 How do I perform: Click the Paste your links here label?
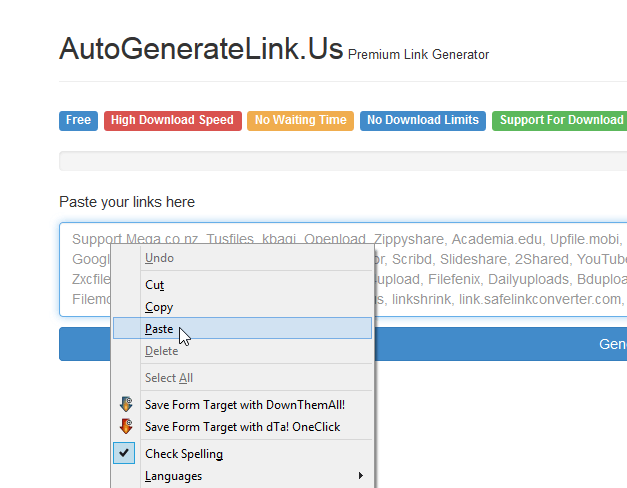[127, 202]
